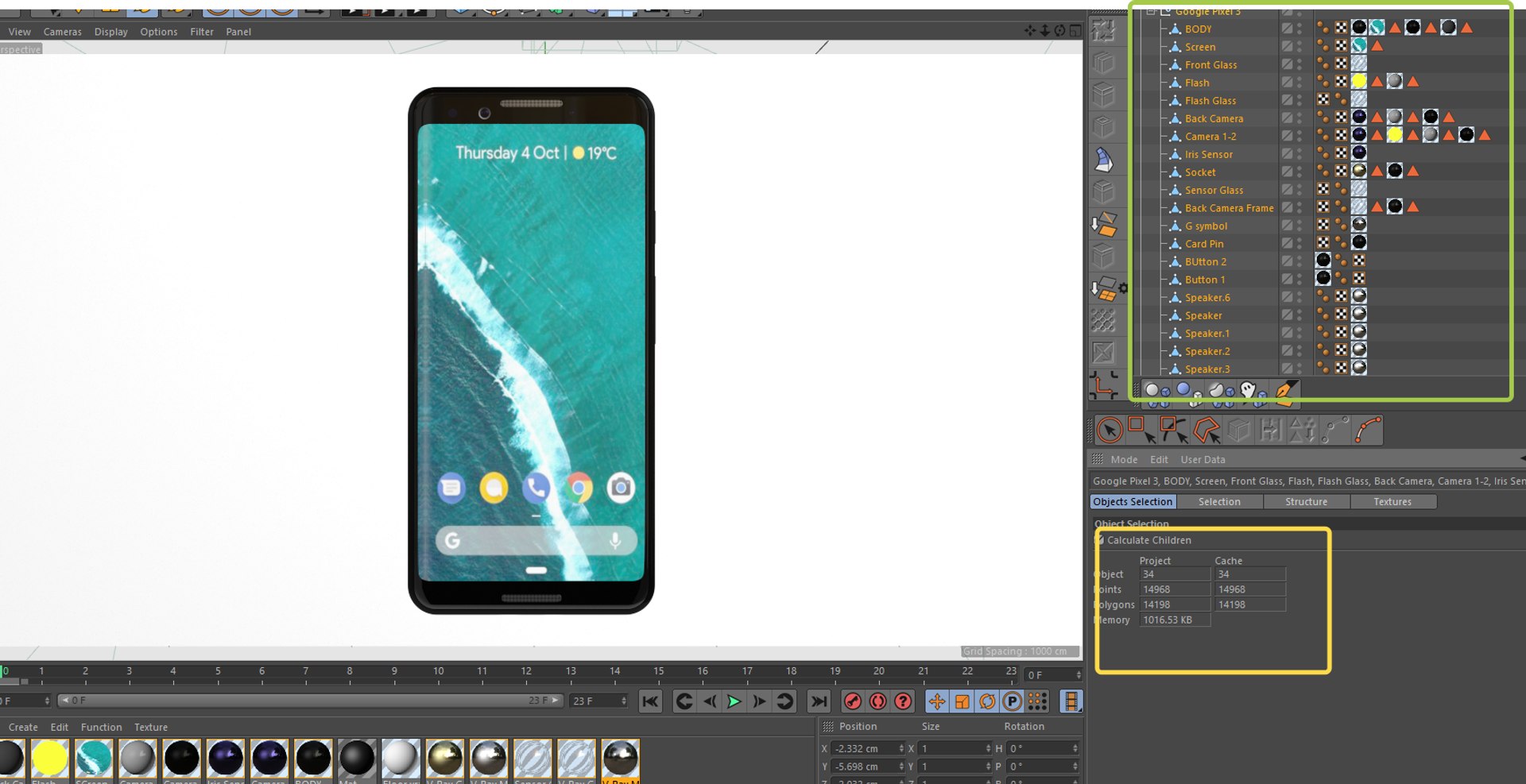This screenshot has height=784, width=1526.
Task: Open the viewport Panel menu
Action: [x=238, y=32]
